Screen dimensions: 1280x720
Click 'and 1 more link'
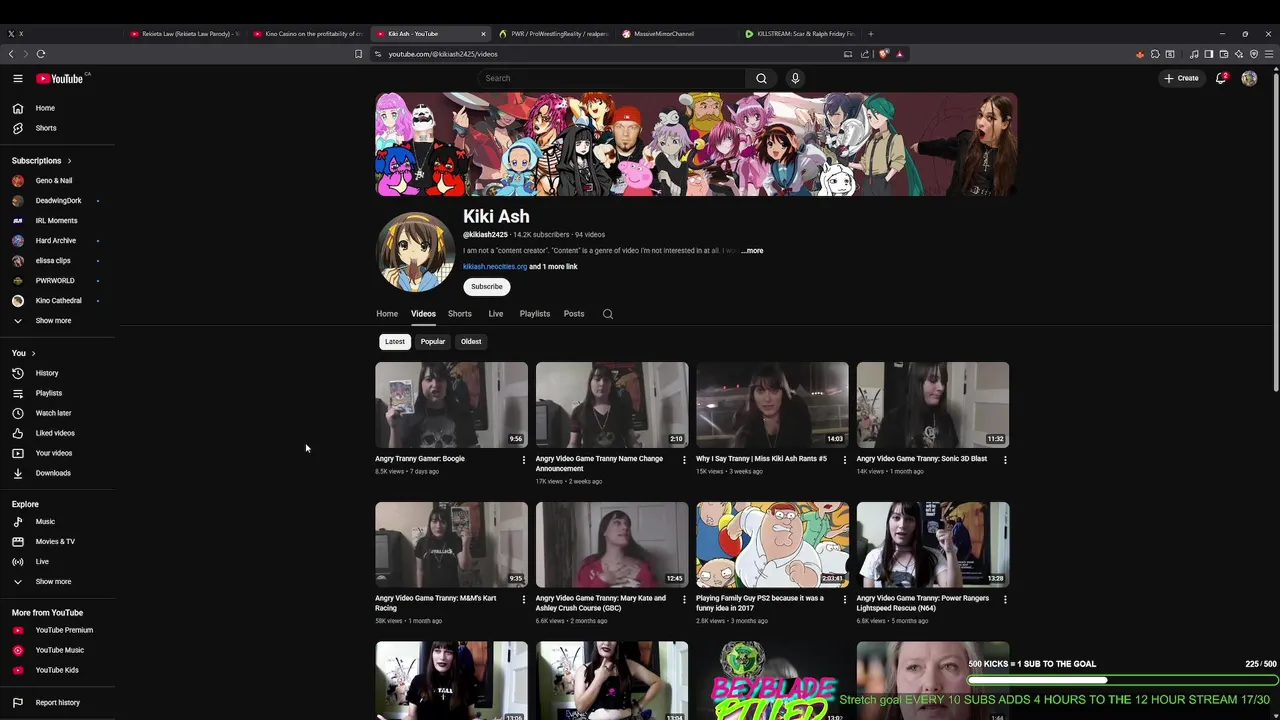[x=553, y=267]
